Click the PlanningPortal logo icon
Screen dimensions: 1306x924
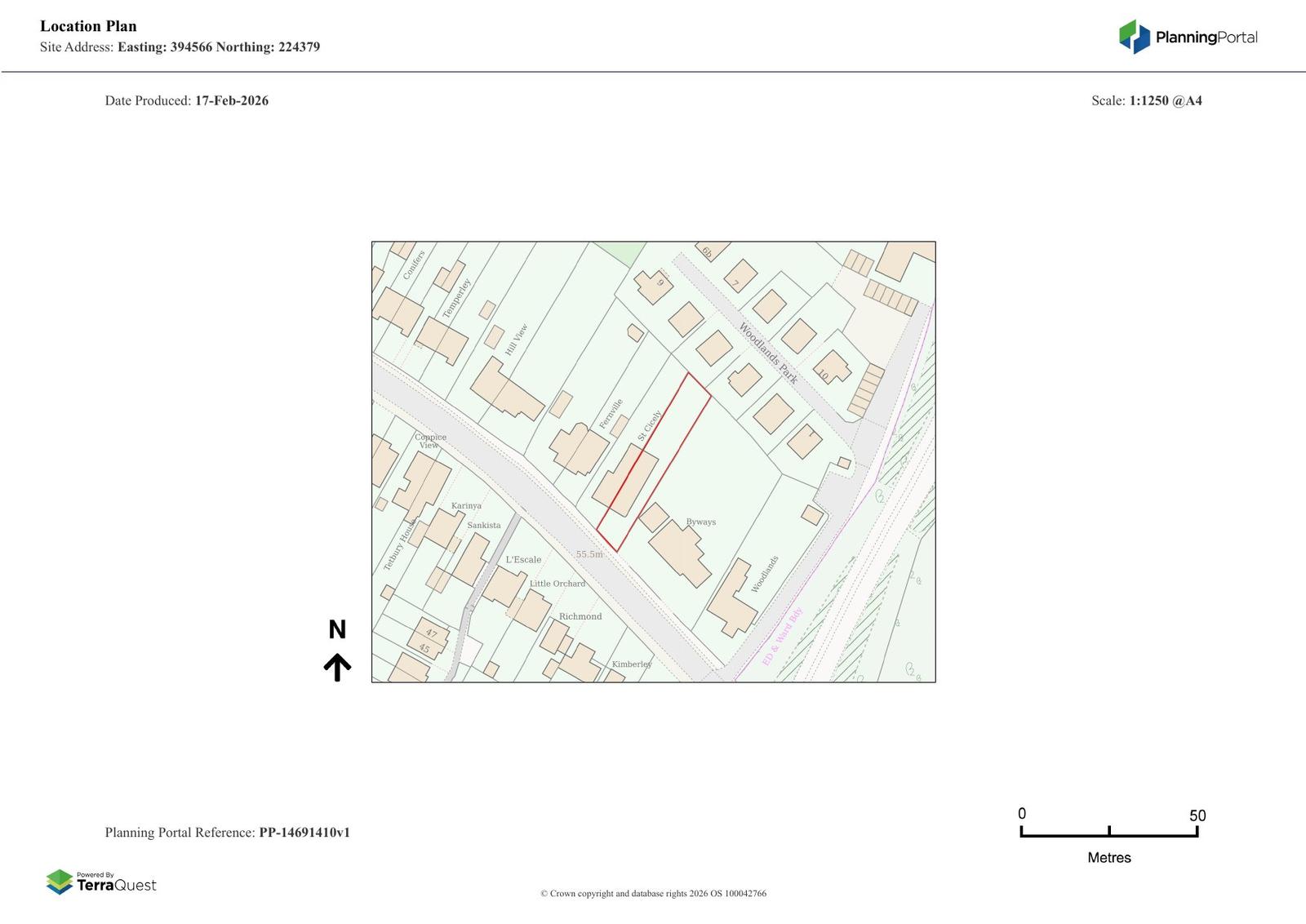(1134, 37)
